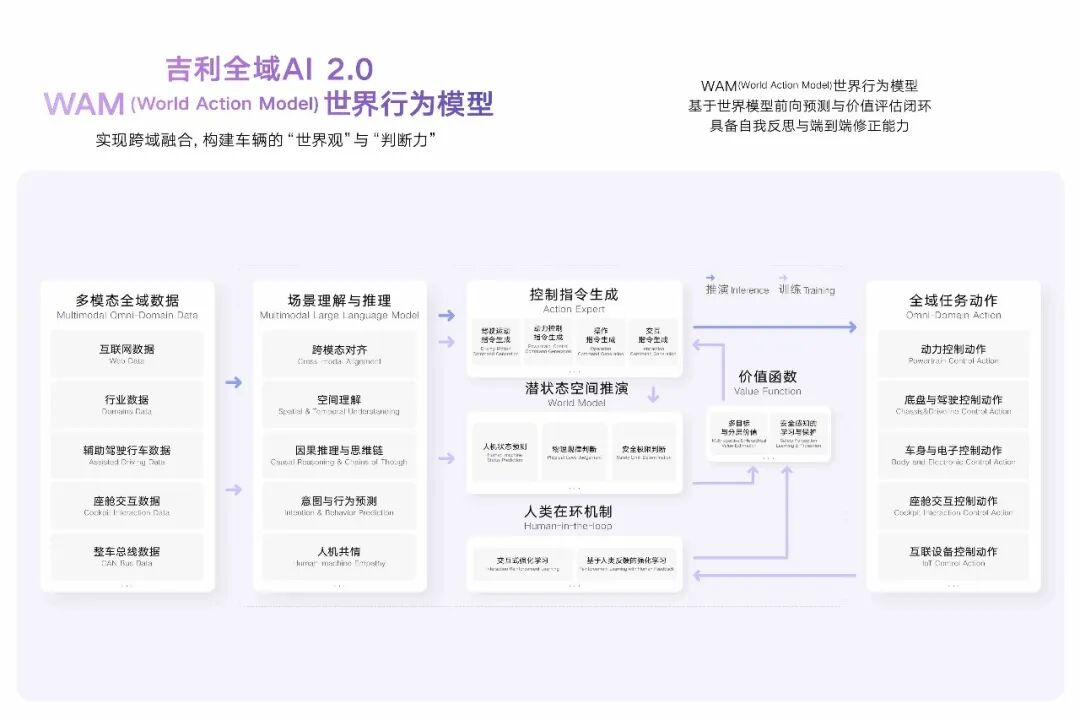
Task: Click the line "具备自我反思与端到端修正能力"
Action: (x=809, y=125)
